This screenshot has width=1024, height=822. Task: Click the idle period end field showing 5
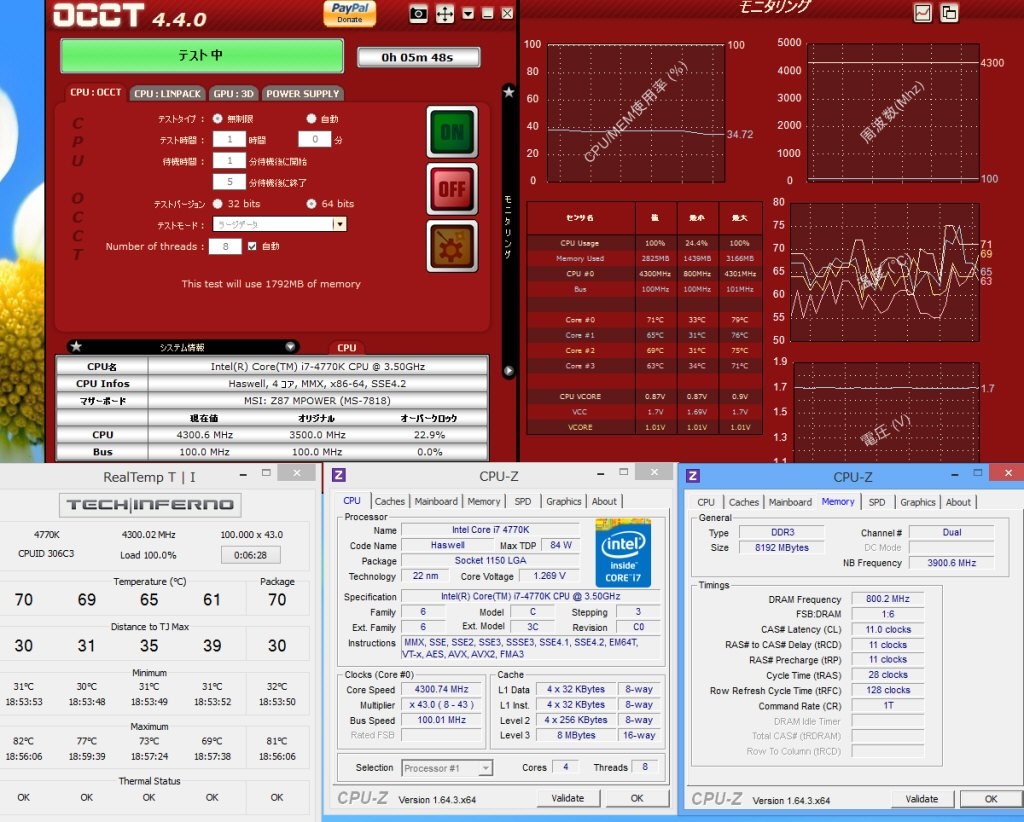[x=229, y=182]
